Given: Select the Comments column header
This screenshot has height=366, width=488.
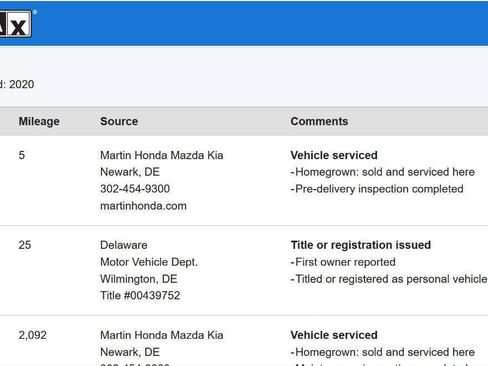Looking at the screenshot, I should [x=319, y=121].
